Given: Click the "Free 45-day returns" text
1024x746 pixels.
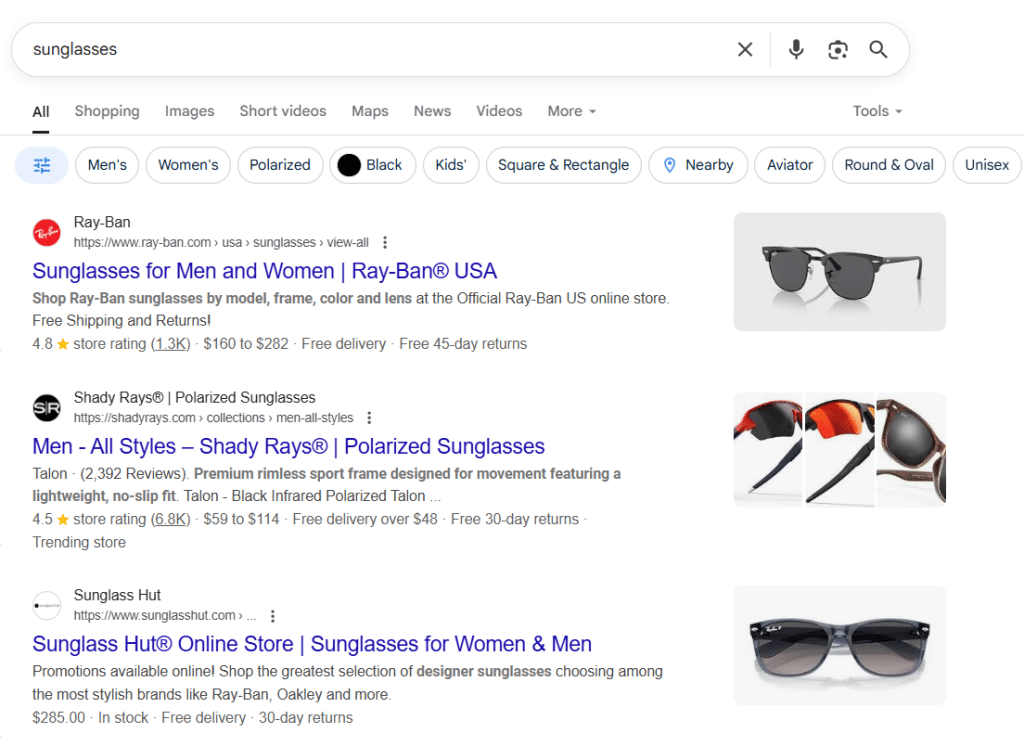Looking at the screenshot, I should (x=463, y=344).
